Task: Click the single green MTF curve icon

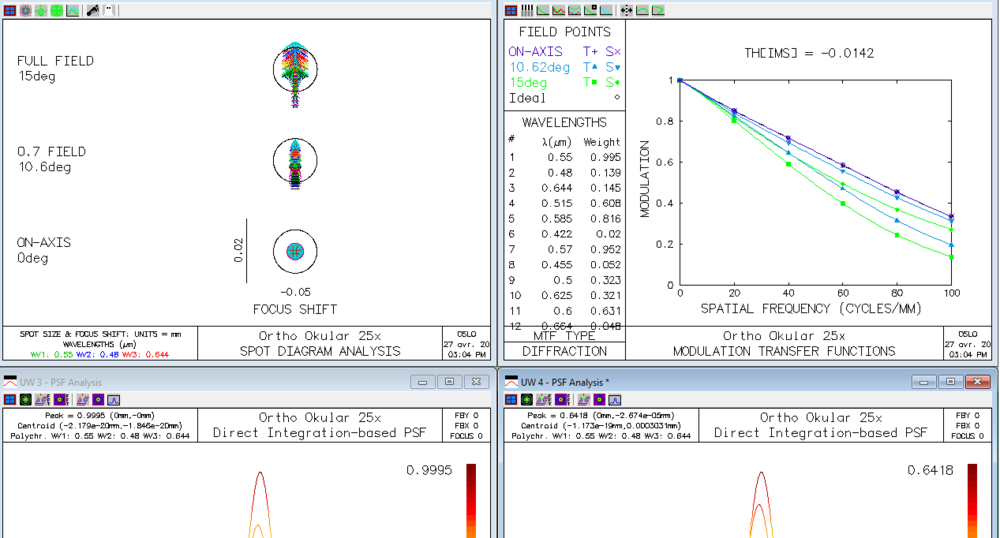Action: tap(543, 11)
